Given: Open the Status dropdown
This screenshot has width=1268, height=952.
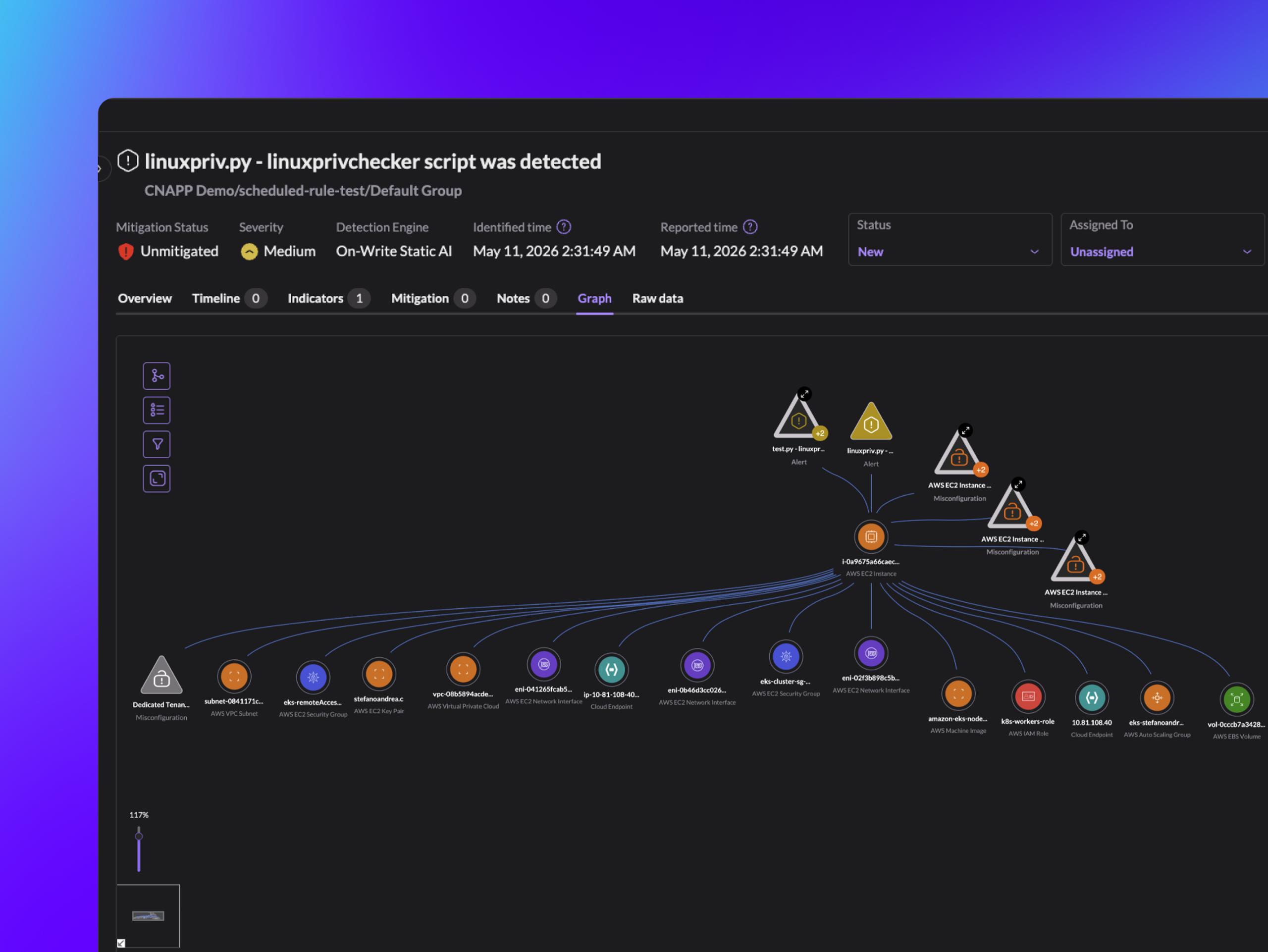Looking at the screenshot, I should point(950,240).
